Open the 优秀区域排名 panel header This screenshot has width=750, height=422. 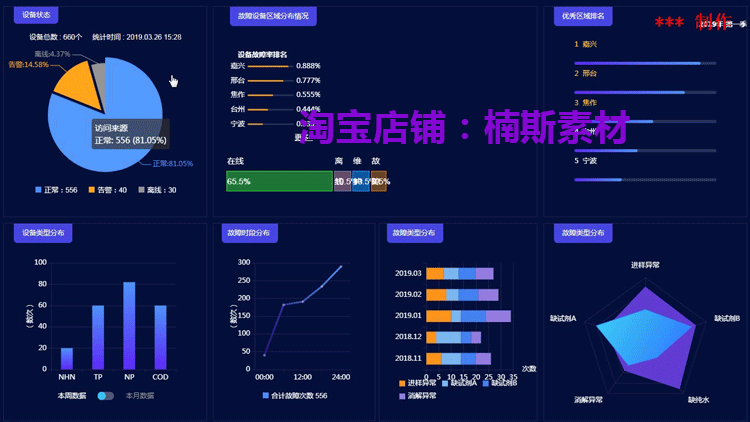[x=583, y=16]
